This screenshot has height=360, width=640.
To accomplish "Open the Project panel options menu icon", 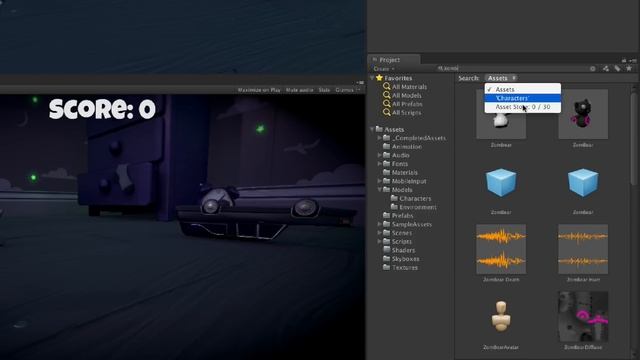I will (632, 60).
